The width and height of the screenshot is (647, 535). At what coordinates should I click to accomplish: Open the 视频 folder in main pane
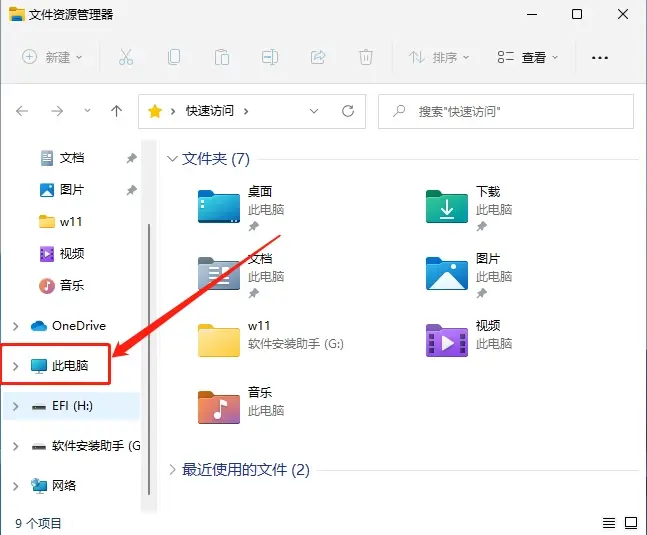pyautogui.click(x=447, y=340)
